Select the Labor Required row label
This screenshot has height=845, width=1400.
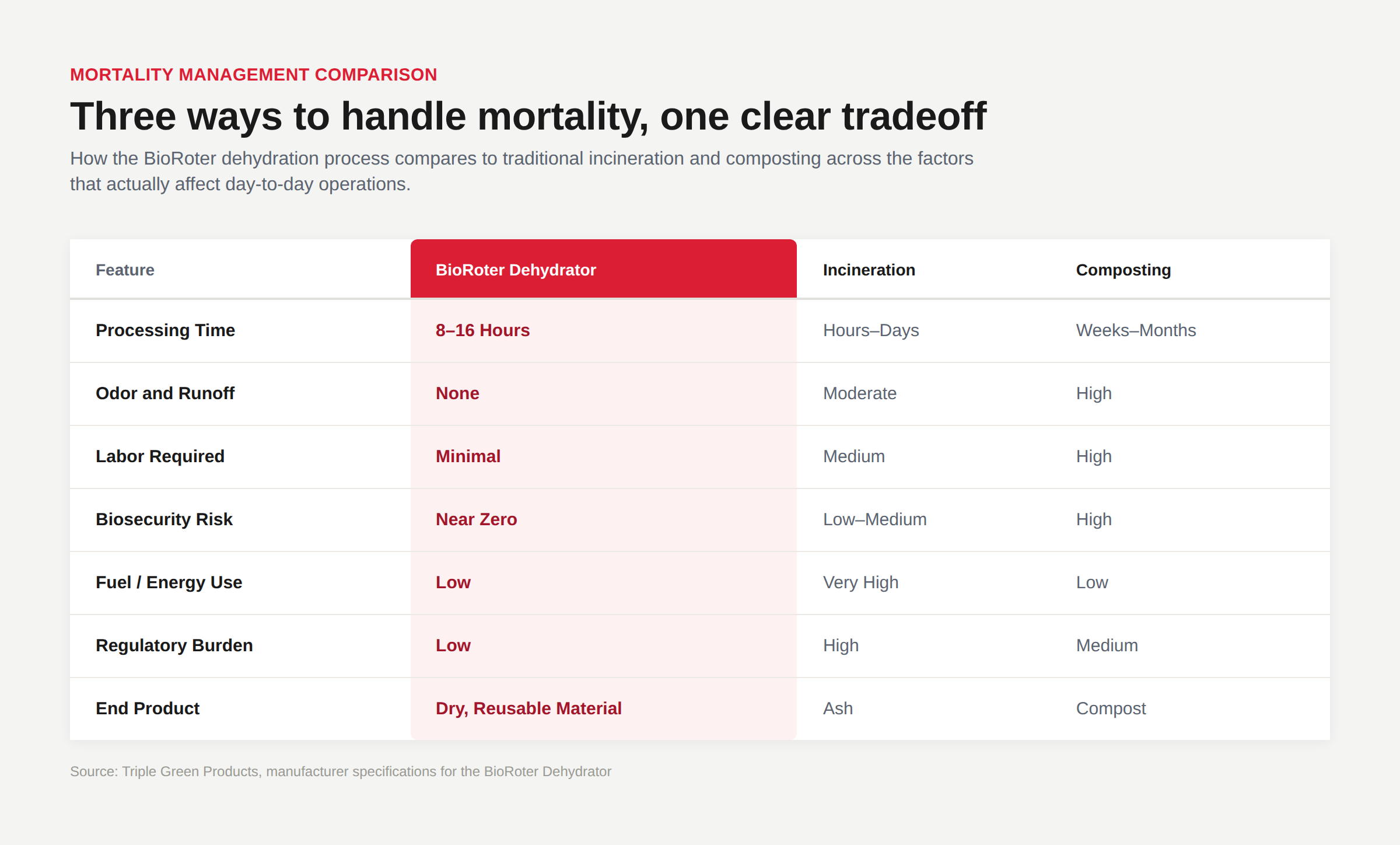point(160,456)
